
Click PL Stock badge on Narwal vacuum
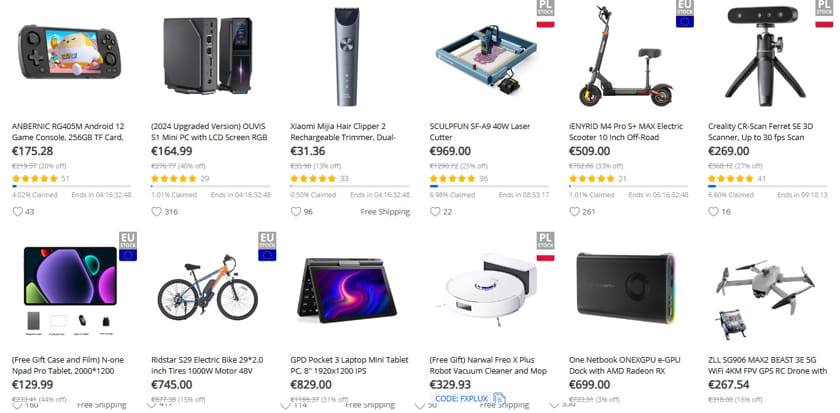[545, 246]
